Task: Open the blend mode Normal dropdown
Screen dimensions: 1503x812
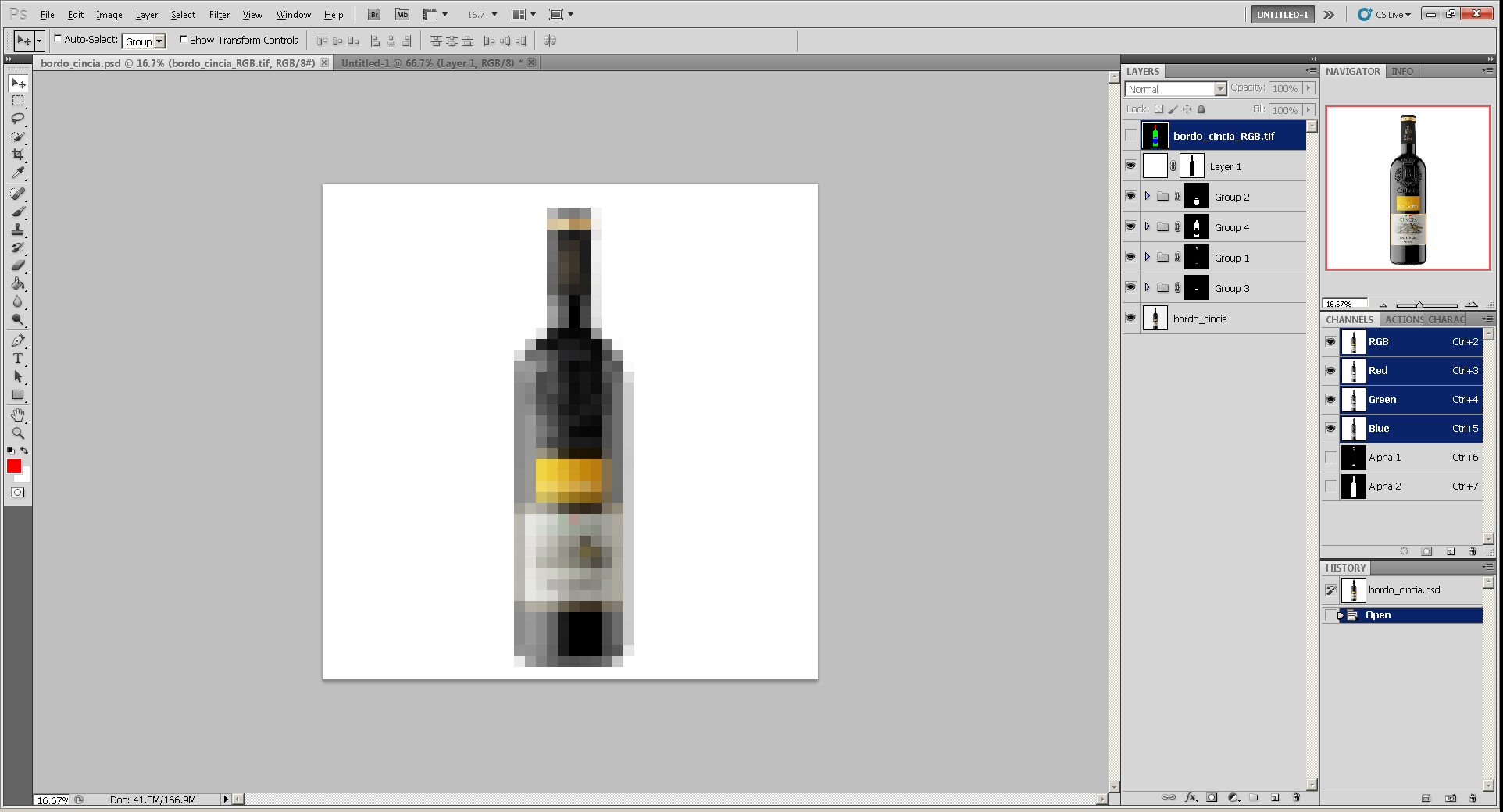Action: 1176,89
